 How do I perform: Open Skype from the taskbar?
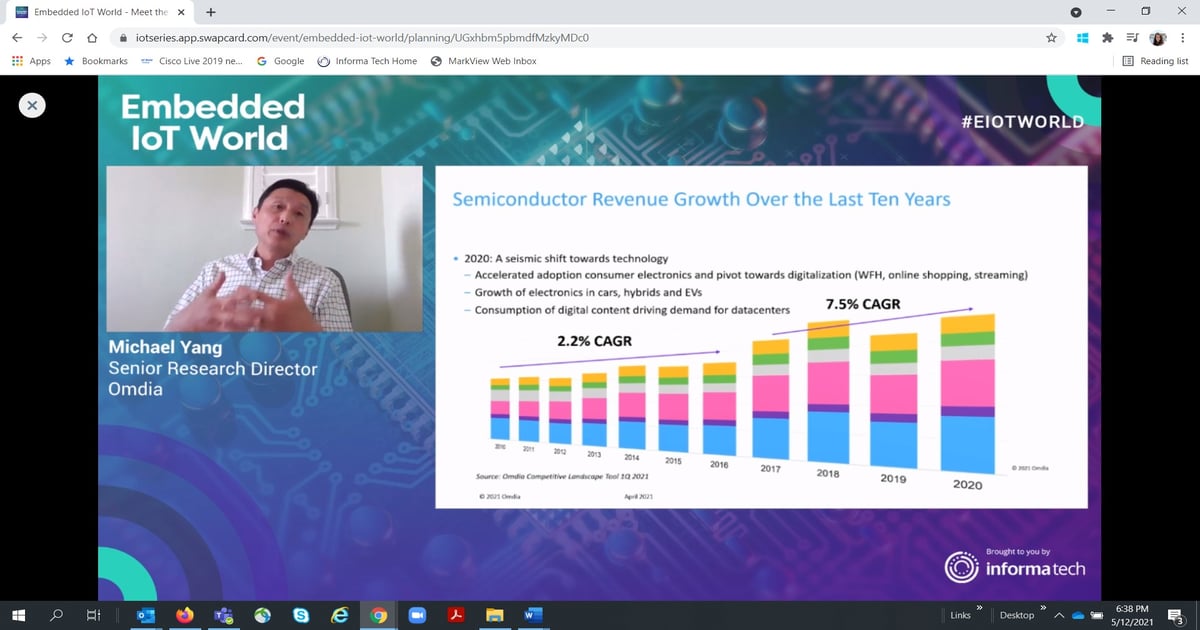tap(300, 614)
